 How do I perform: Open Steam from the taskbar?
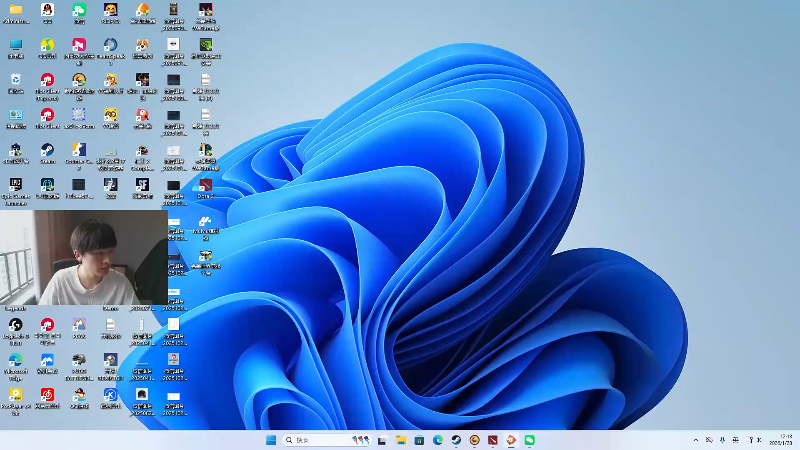(x=456, y=440)
